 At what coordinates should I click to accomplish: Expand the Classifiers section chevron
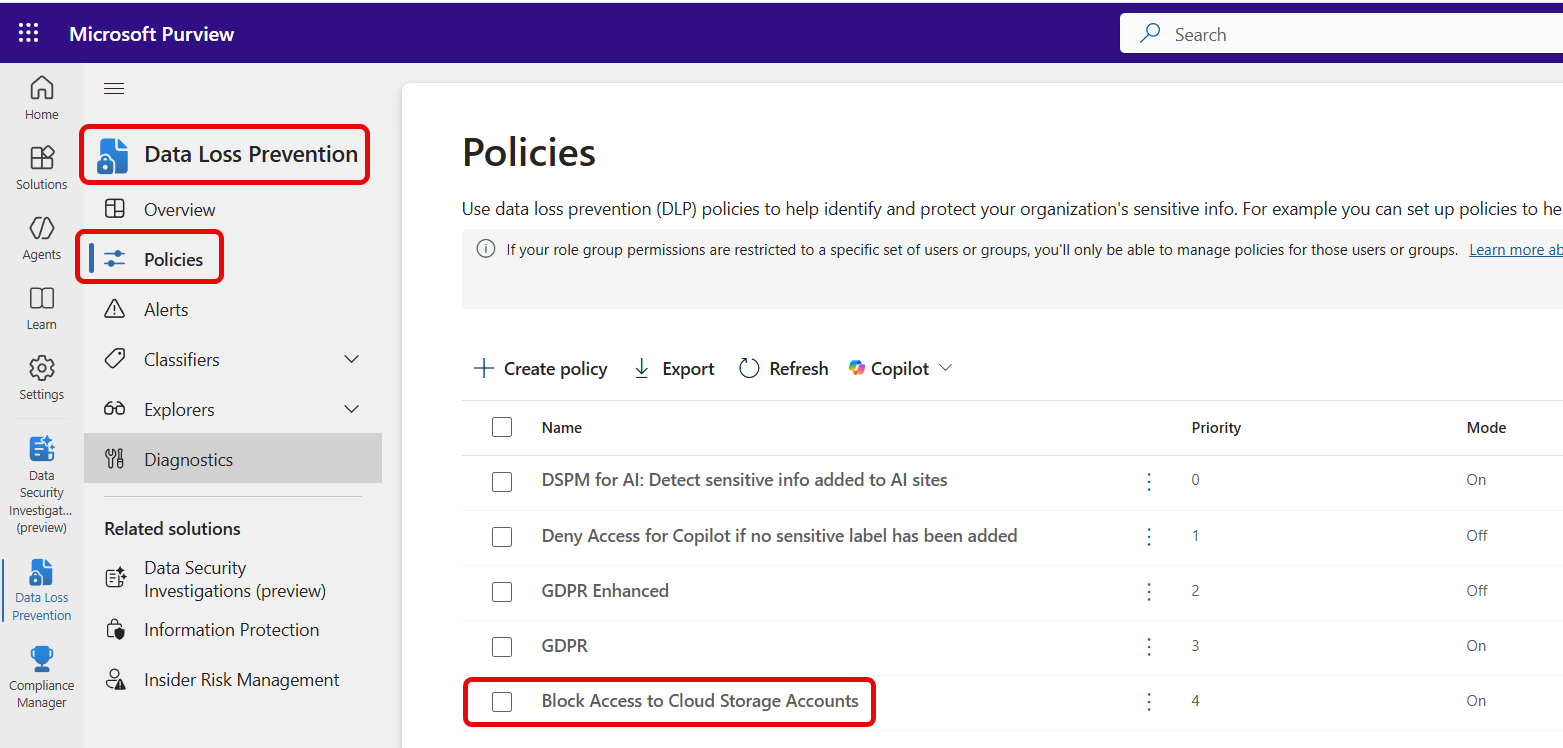click(x=351, y=358)
